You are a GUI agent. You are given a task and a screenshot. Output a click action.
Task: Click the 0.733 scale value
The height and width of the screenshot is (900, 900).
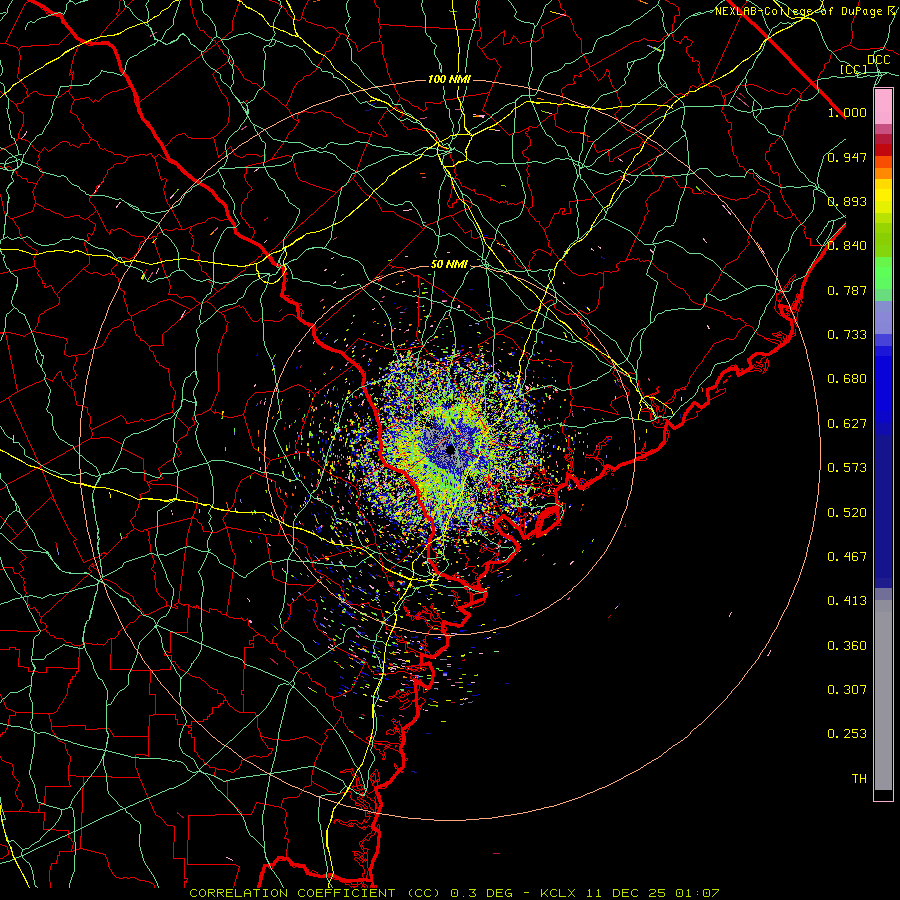(847, 335)
